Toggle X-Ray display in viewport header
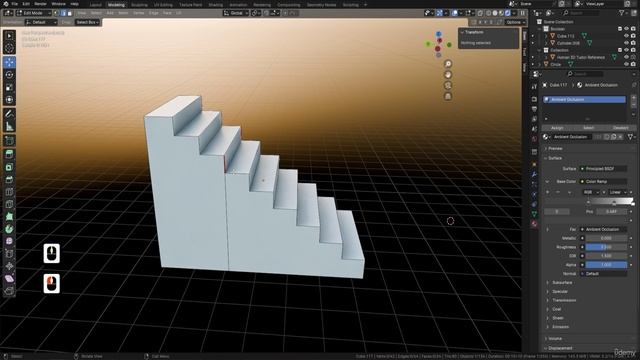Viewport: 640px width, 360px height. coord(480,13)
